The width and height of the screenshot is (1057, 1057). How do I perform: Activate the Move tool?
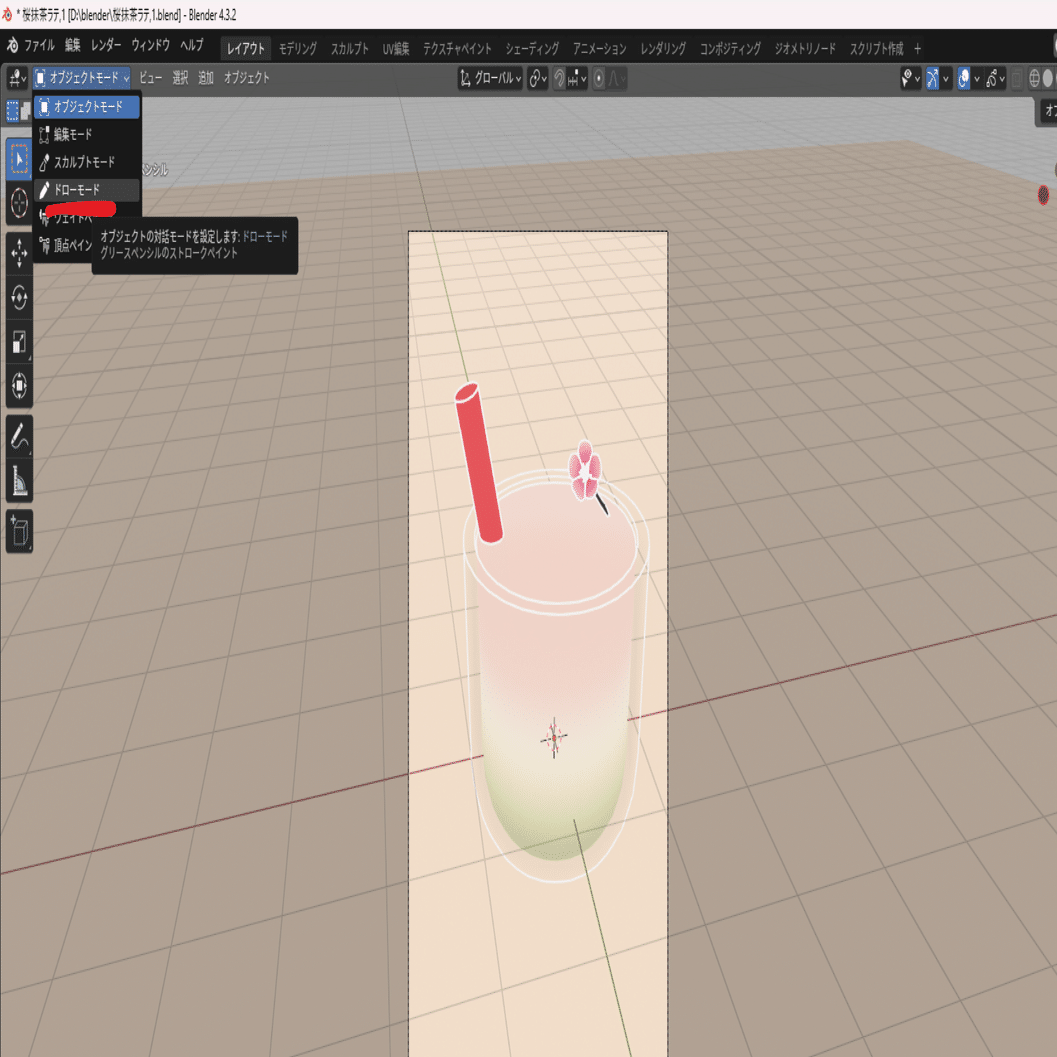click(x=19, y=253)
